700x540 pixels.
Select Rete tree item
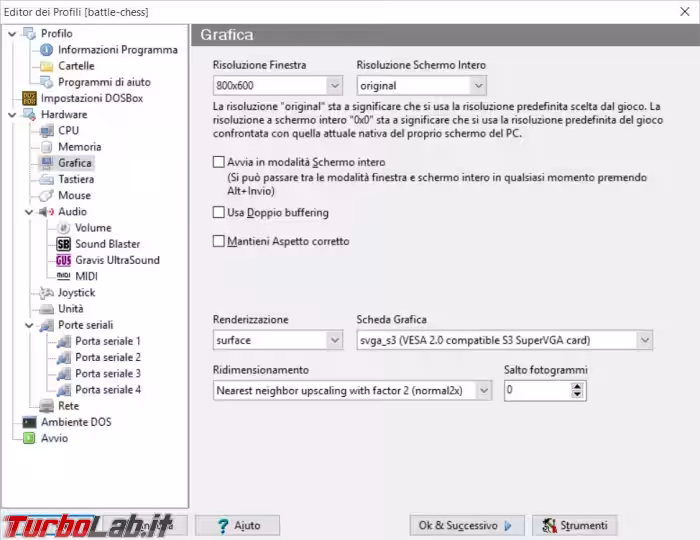69,406
